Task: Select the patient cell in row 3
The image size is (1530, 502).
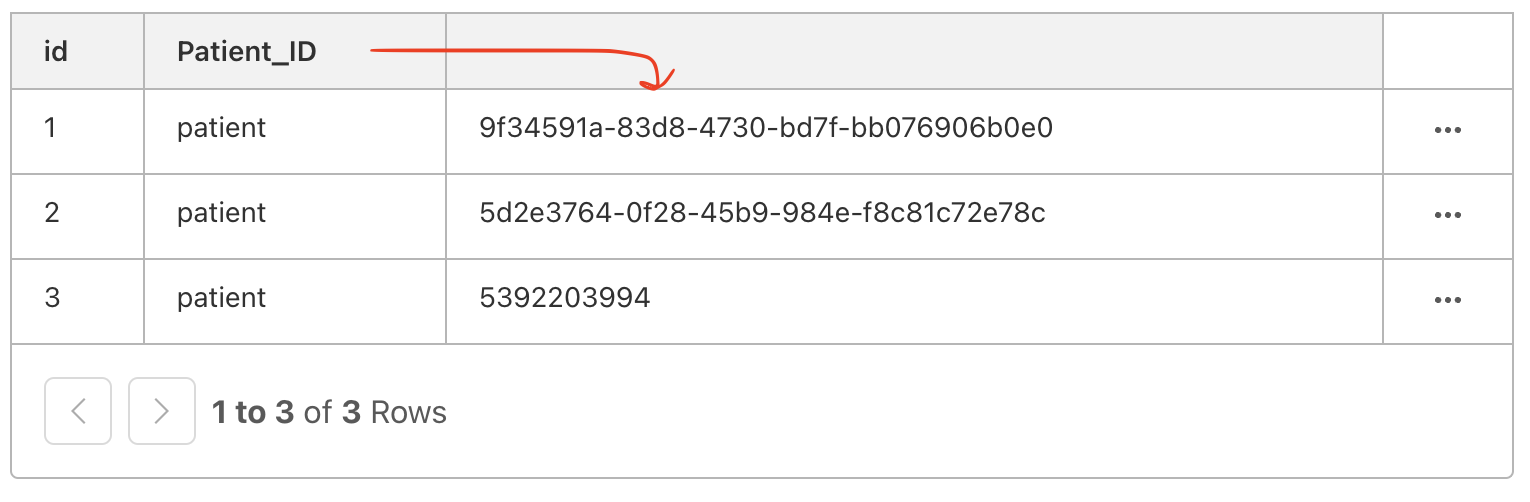Action: point(295,301)
